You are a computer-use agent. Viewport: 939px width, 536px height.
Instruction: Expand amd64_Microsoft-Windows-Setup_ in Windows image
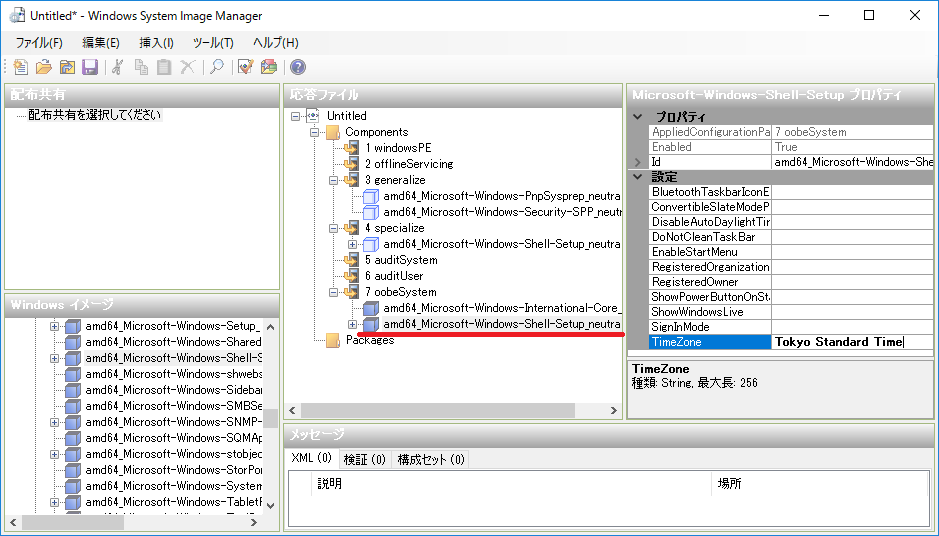[54, 326]
